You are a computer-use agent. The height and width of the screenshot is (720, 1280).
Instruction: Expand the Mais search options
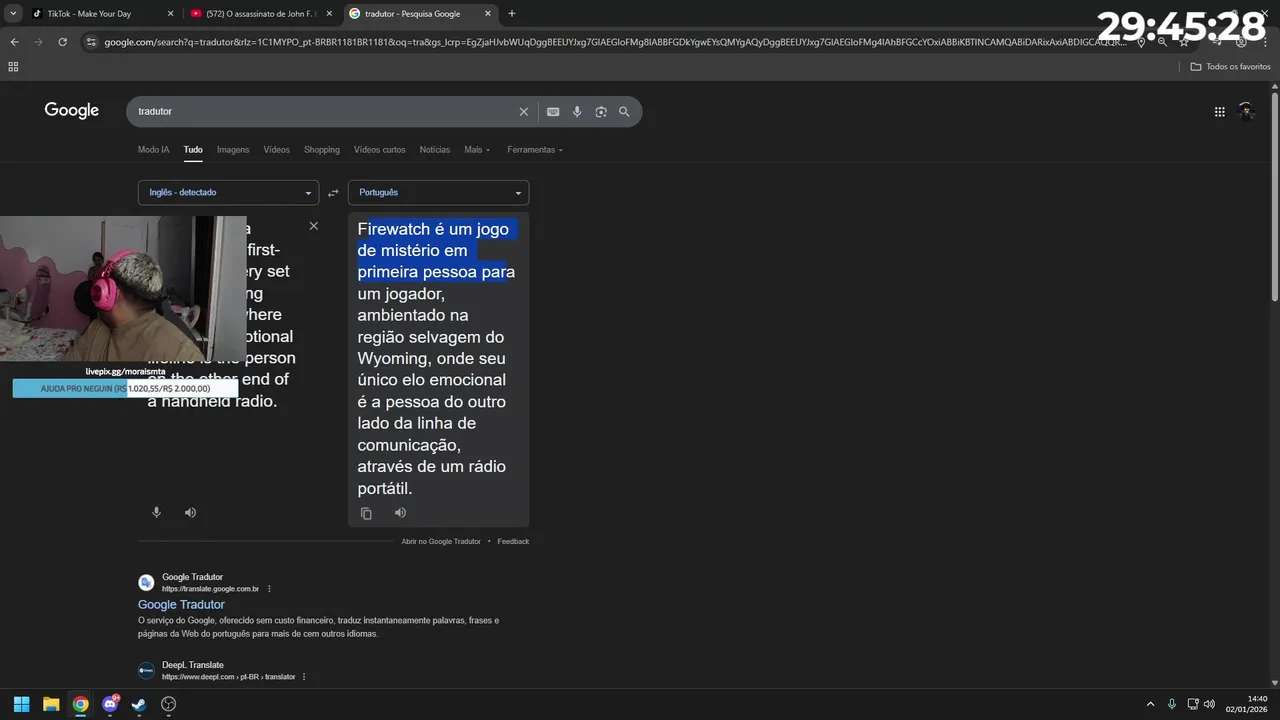coord(477,150)
